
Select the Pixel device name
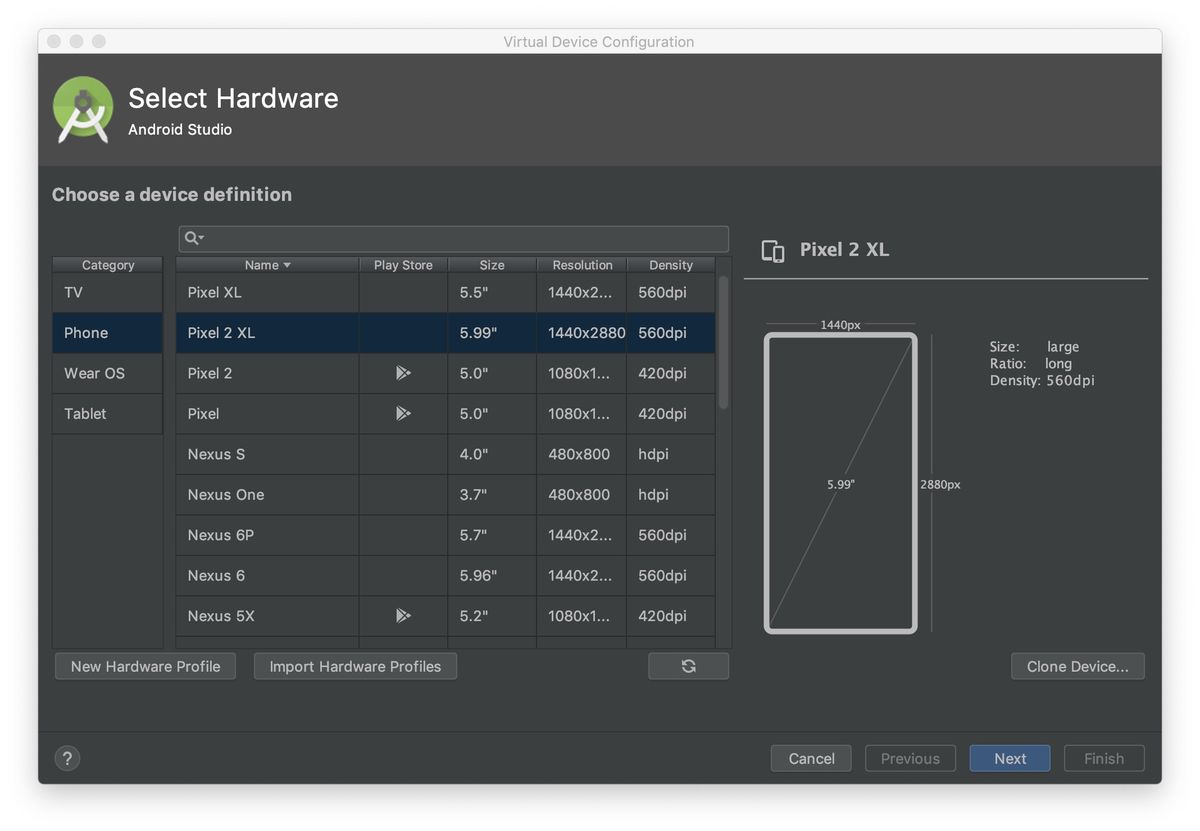click(203, 413)
